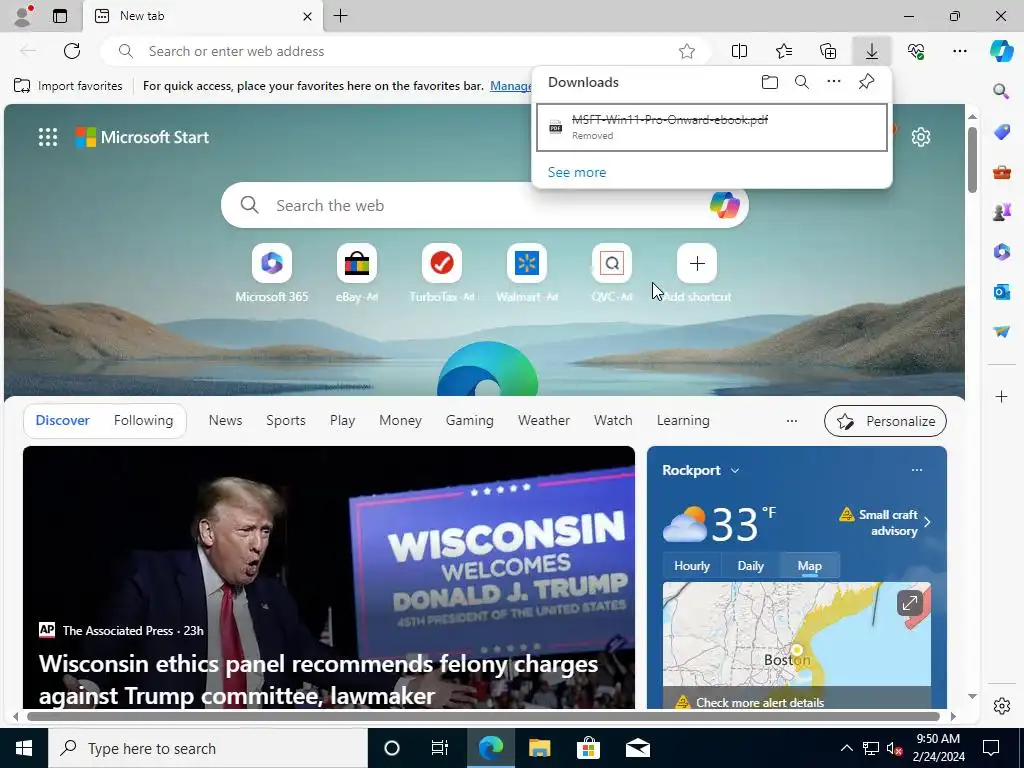The height and width of the screenshot is (768, 1024).
Task: Refresh the current page
Action: (x=72, y=51)
